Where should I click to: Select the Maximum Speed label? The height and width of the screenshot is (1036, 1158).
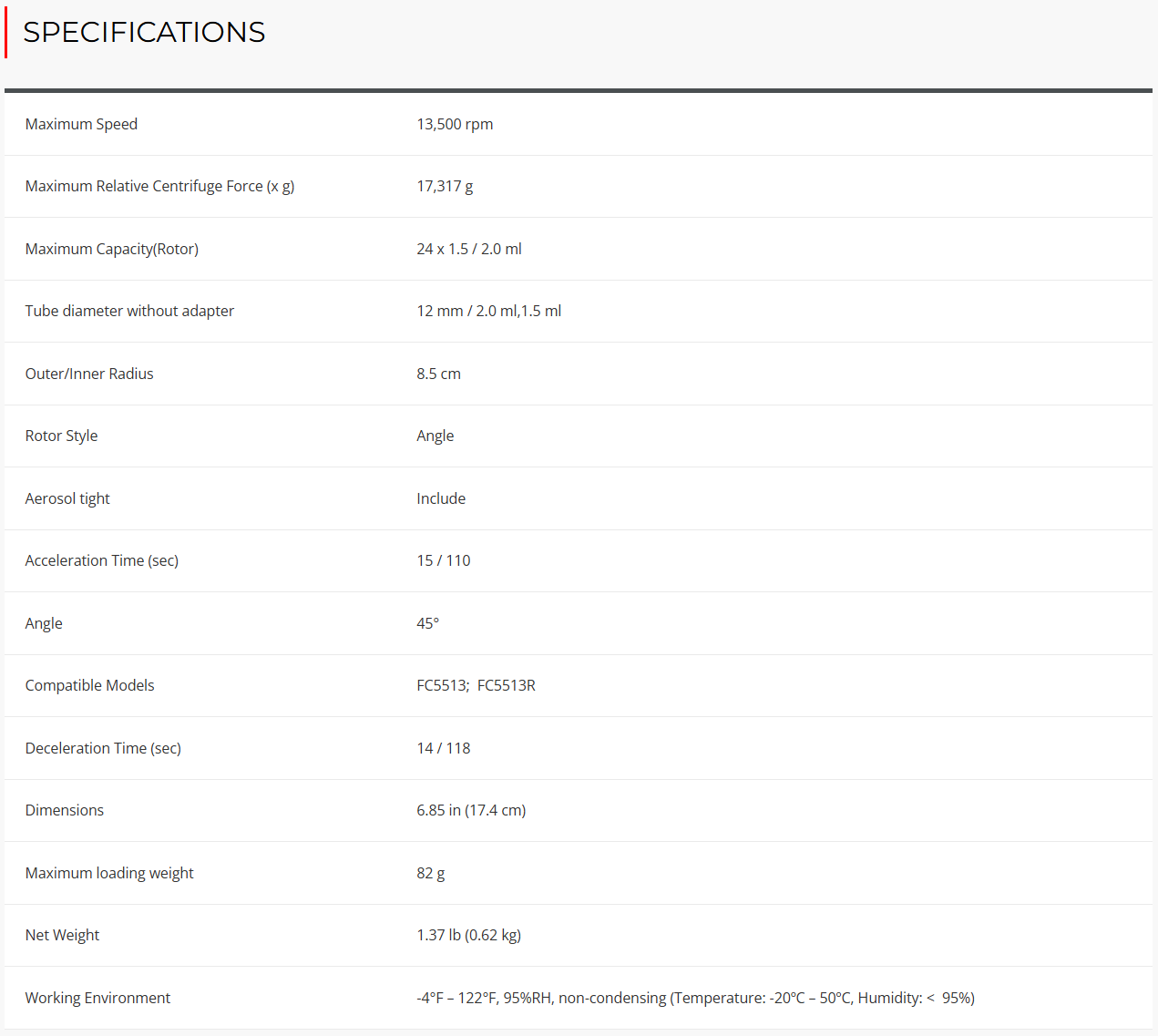[81, 124]
